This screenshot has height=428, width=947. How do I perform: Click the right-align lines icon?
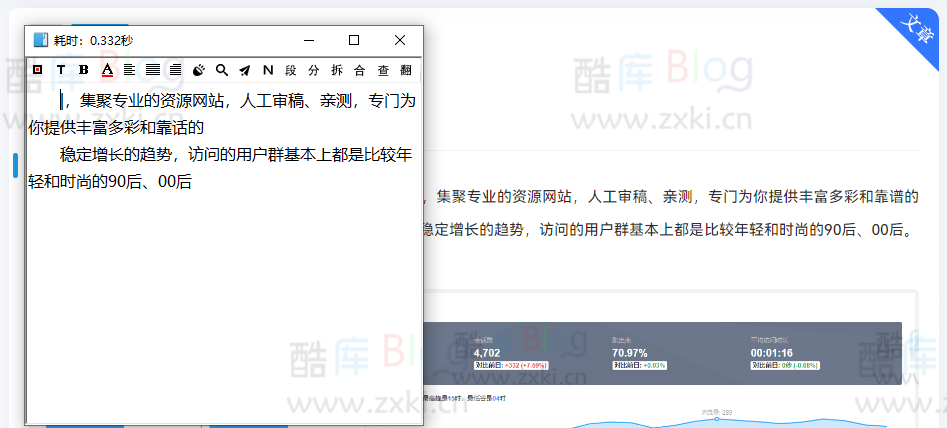click(x=176, y=70)
